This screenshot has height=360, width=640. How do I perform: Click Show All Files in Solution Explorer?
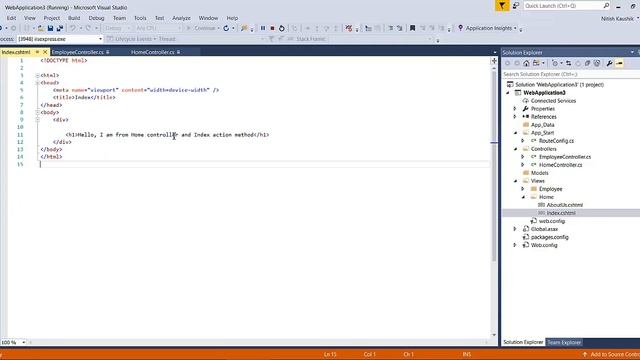coord(597,63)
